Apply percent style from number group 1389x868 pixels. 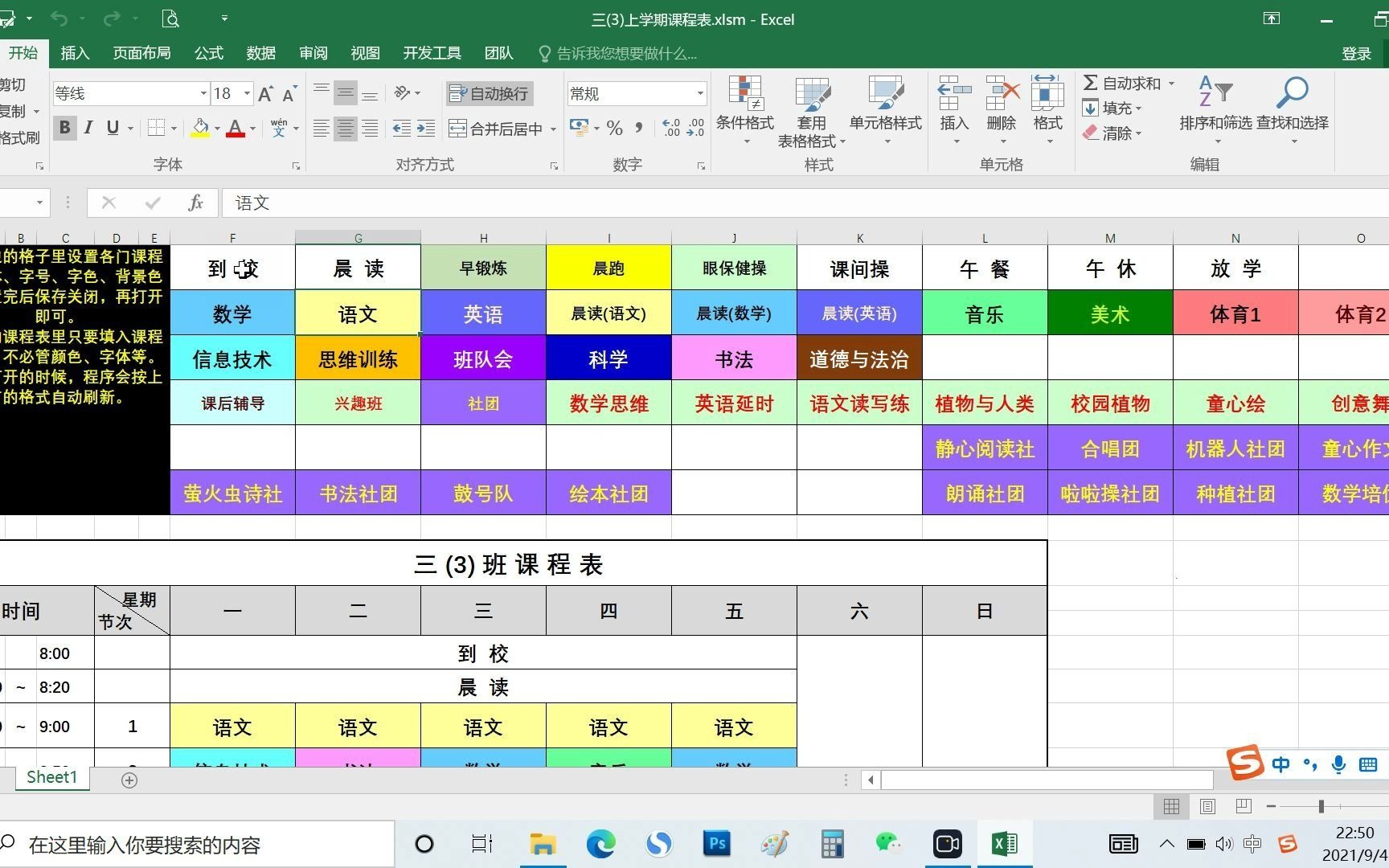coord(614,127)
